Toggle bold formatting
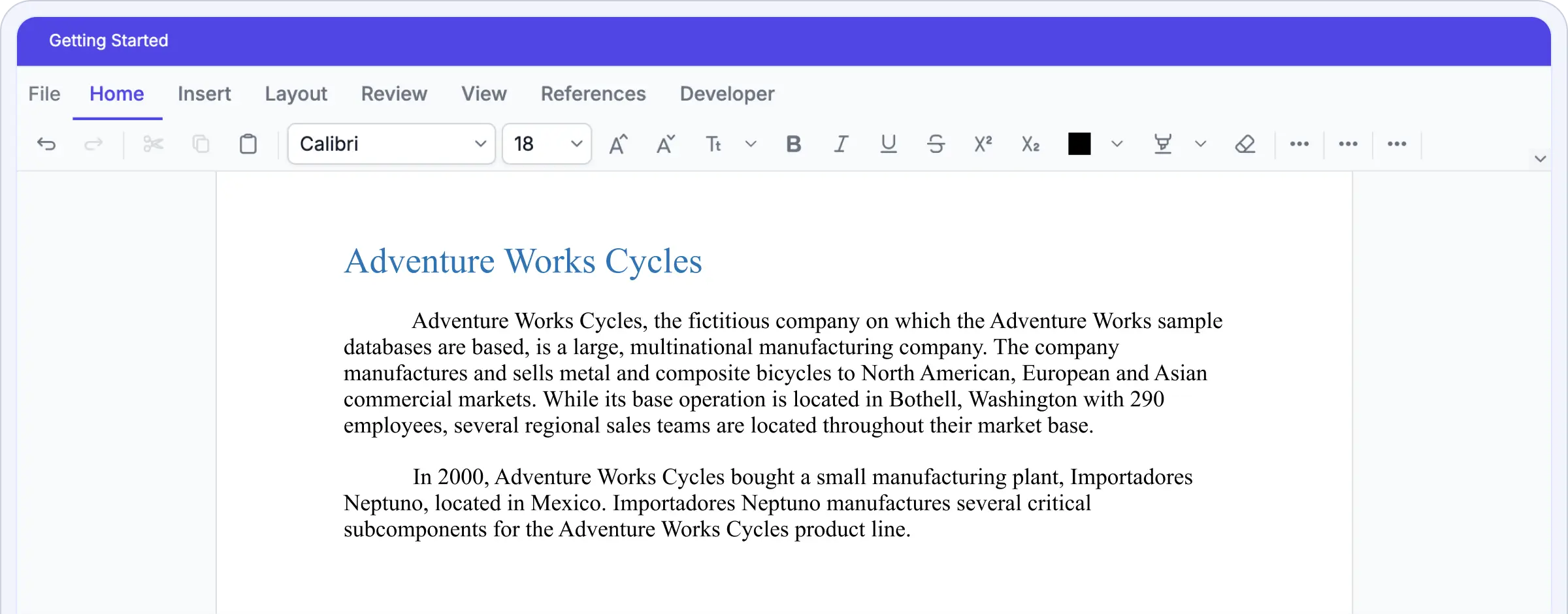The width and height of the screenshot is (1568, 614). 793,144
